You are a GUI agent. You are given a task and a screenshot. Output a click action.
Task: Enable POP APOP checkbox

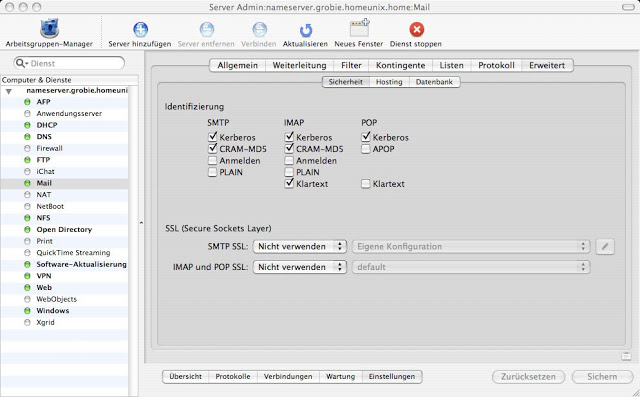click(366, 149)
